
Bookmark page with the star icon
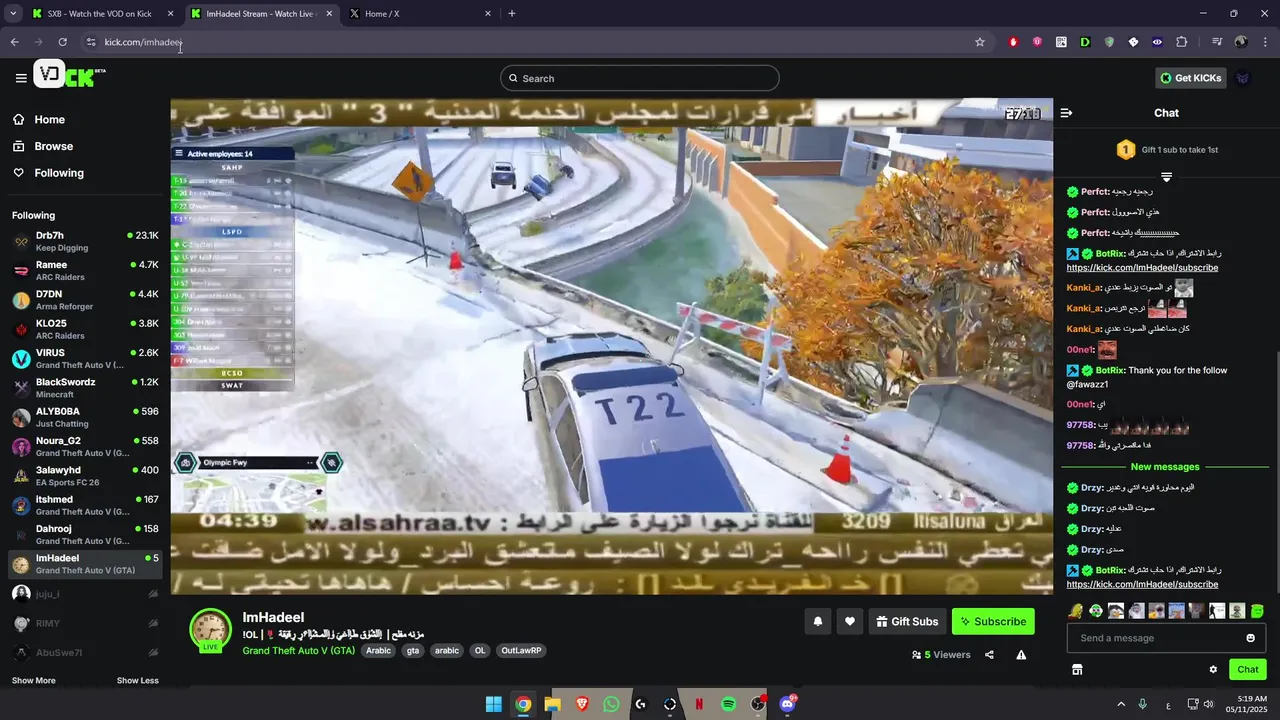point(980,42)
